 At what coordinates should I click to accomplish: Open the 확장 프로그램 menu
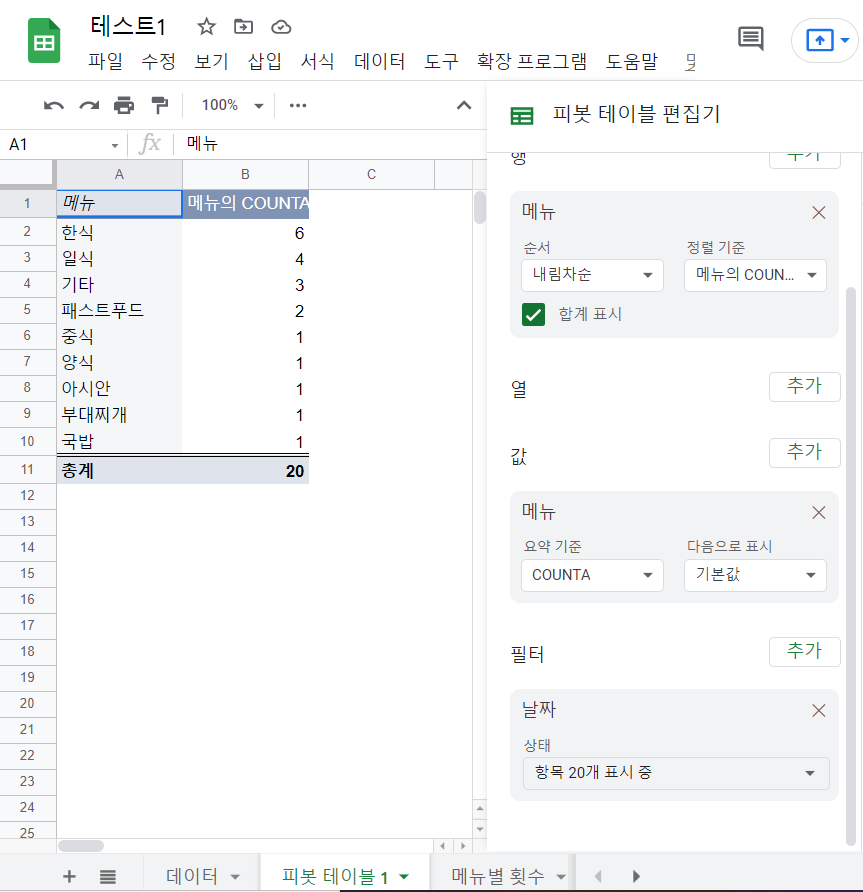[531, 61]
